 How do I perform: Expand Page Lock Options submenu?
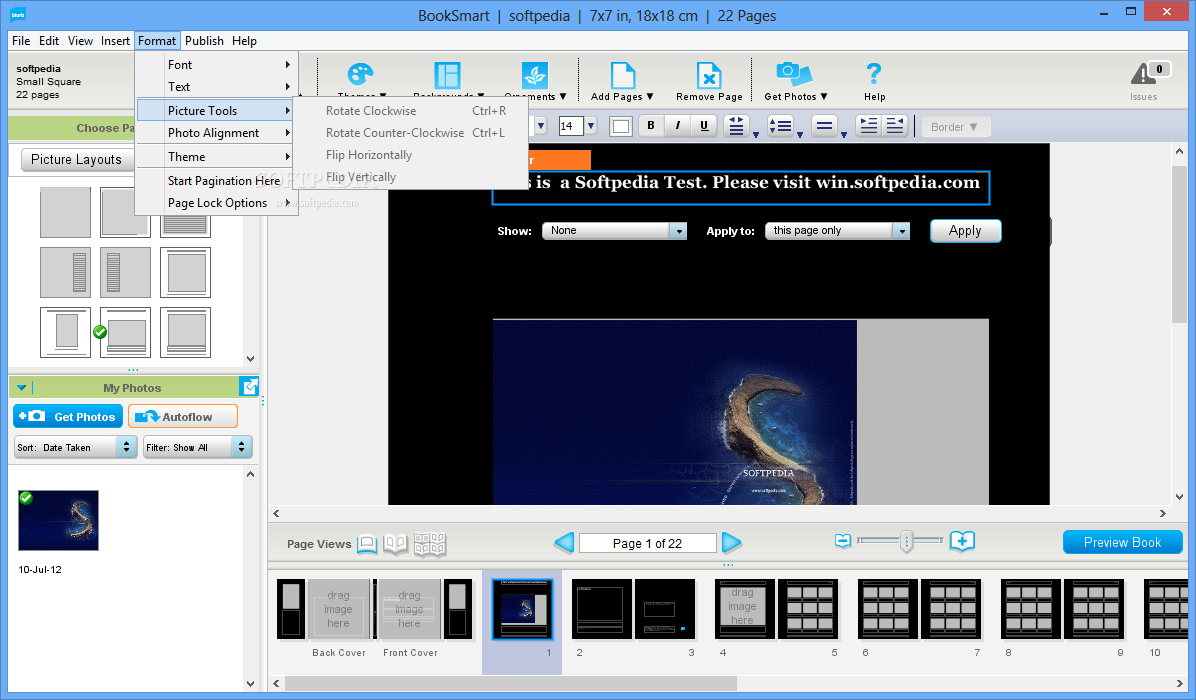tap(217, 203)
